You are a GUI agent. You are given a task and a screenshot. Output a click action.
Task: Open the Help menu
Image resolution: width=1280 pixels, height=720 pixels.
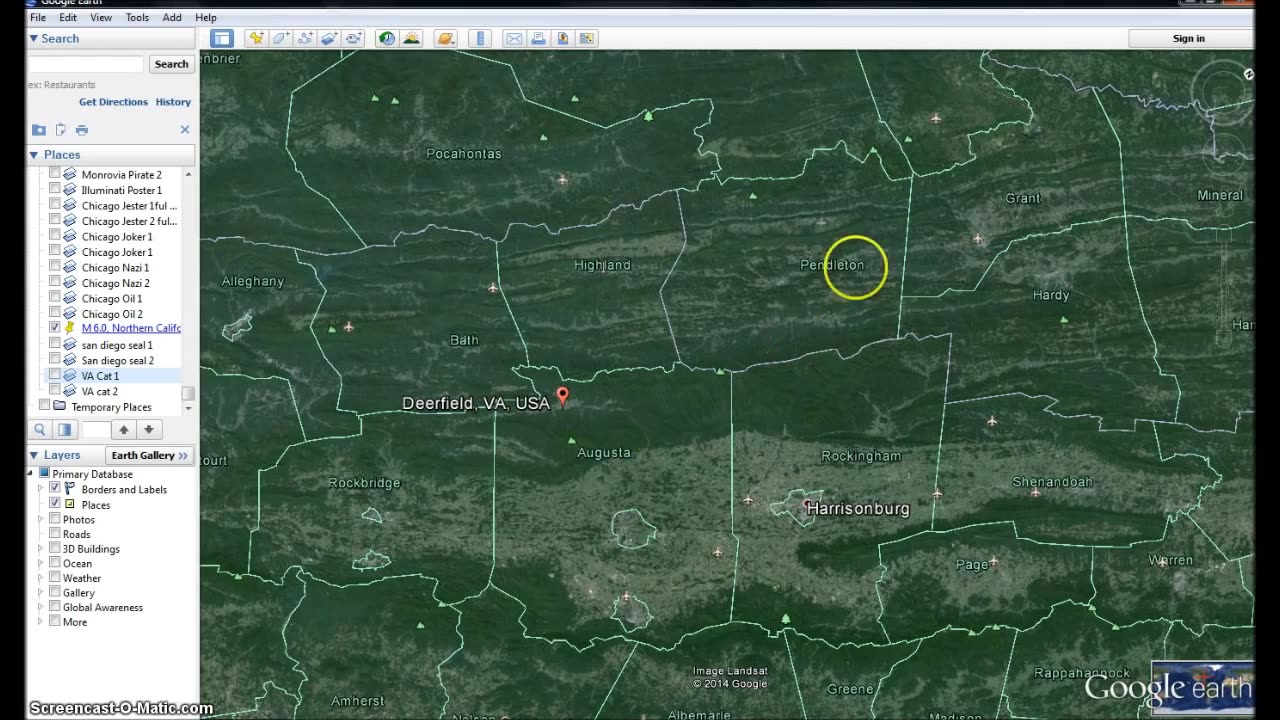pyautogui.click(x=206, y=17)
